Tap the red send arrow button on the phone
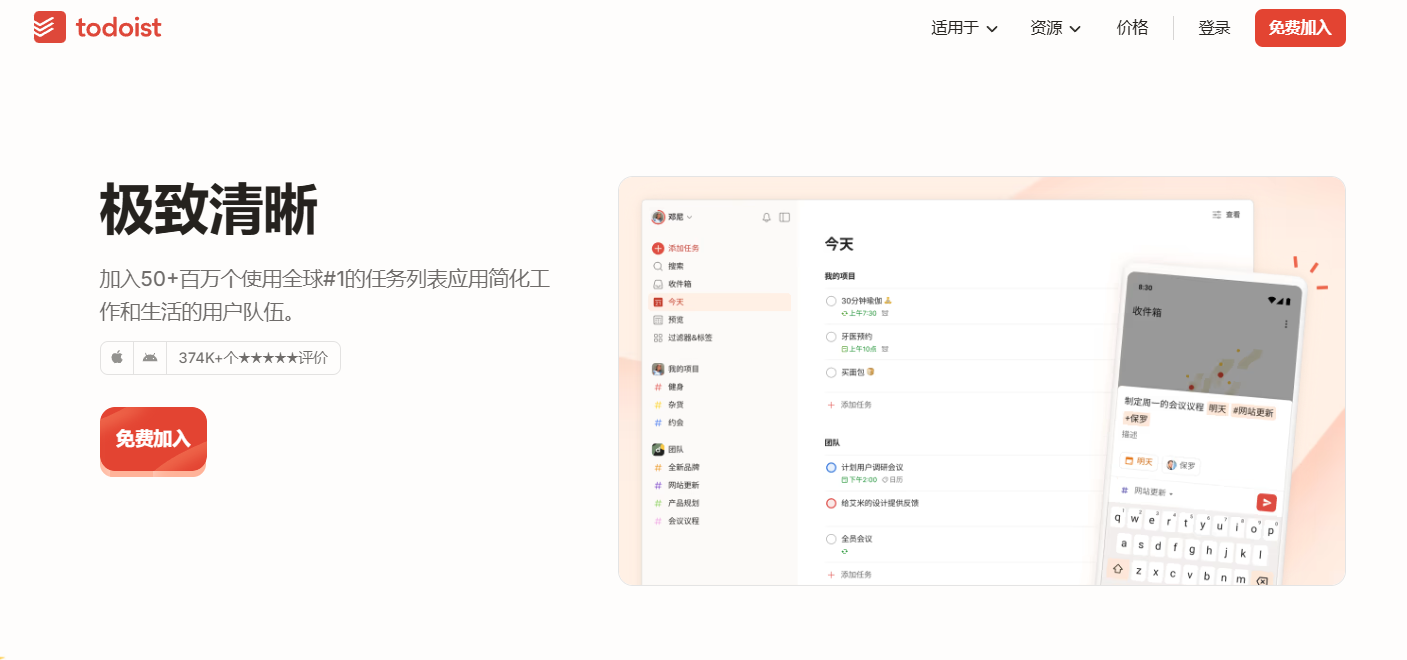 coord(1267,503)
